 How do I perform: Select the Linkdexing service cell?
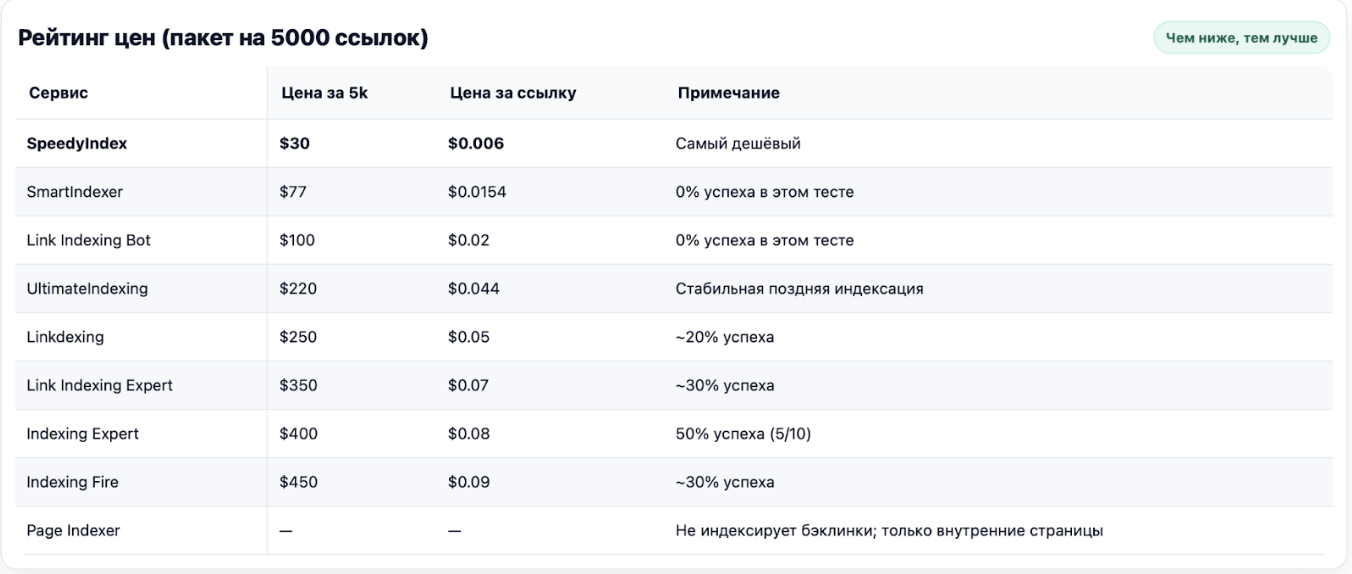pos(65,337)
